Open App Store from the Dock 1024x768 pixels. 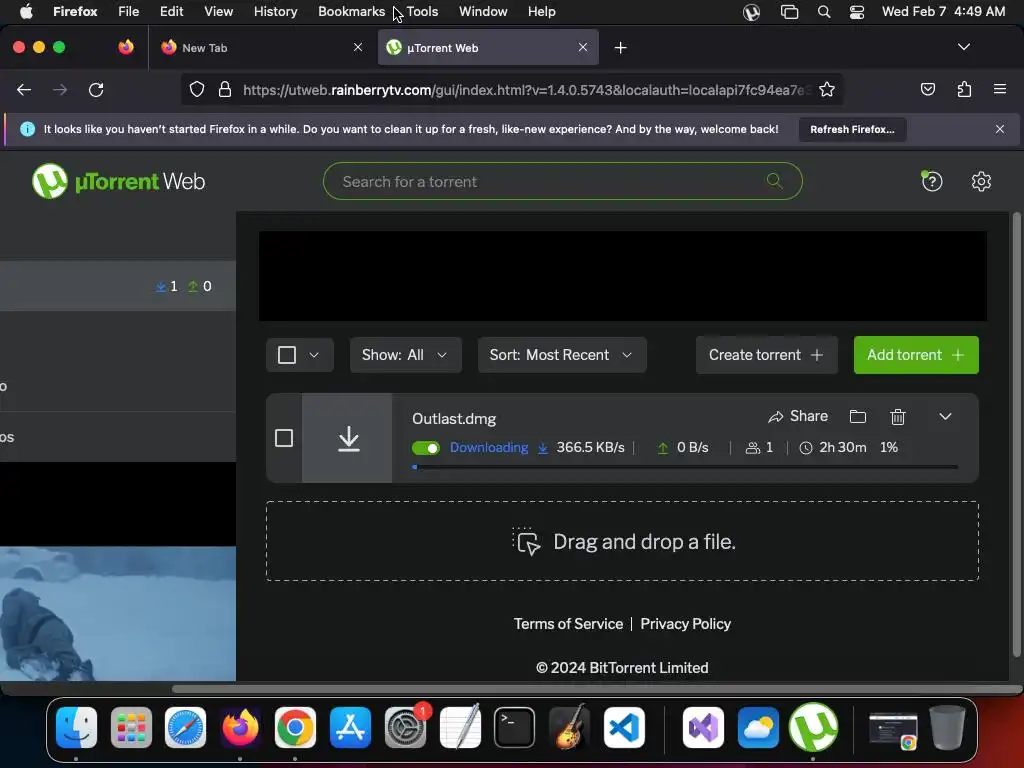point(350,727)
